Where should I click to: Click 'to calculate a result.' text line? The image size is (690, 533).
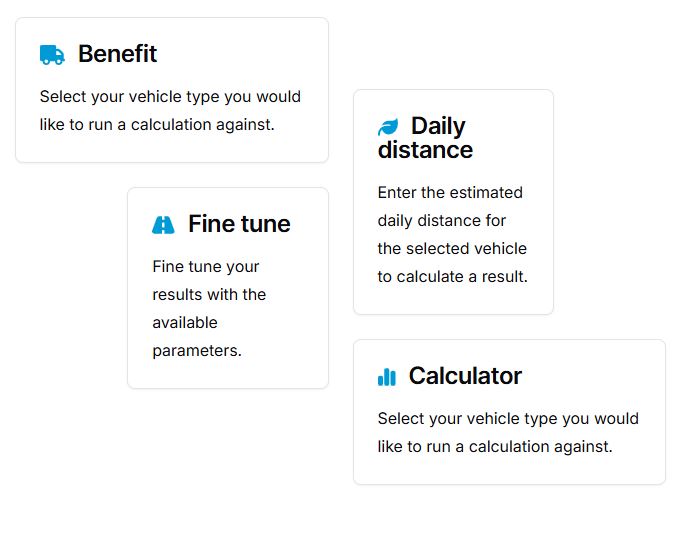pos(453,277)
